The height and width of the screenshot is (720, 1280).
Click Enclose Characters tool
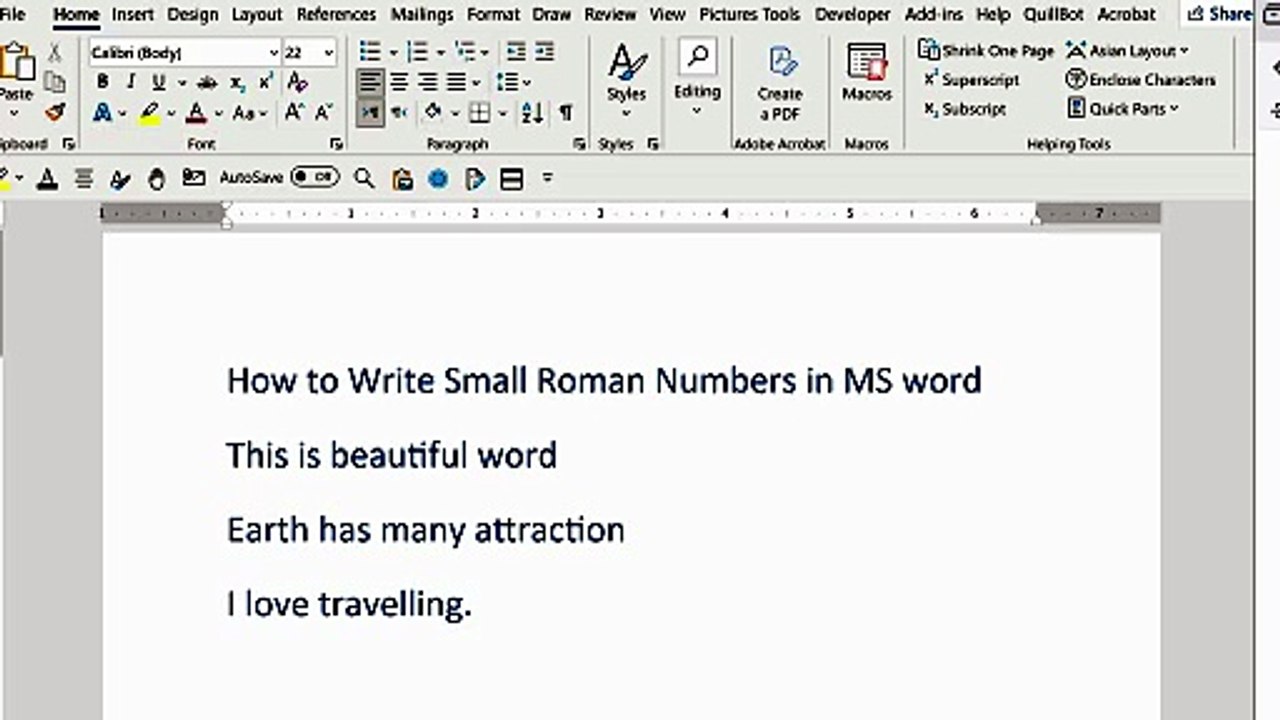(1141, 79)
